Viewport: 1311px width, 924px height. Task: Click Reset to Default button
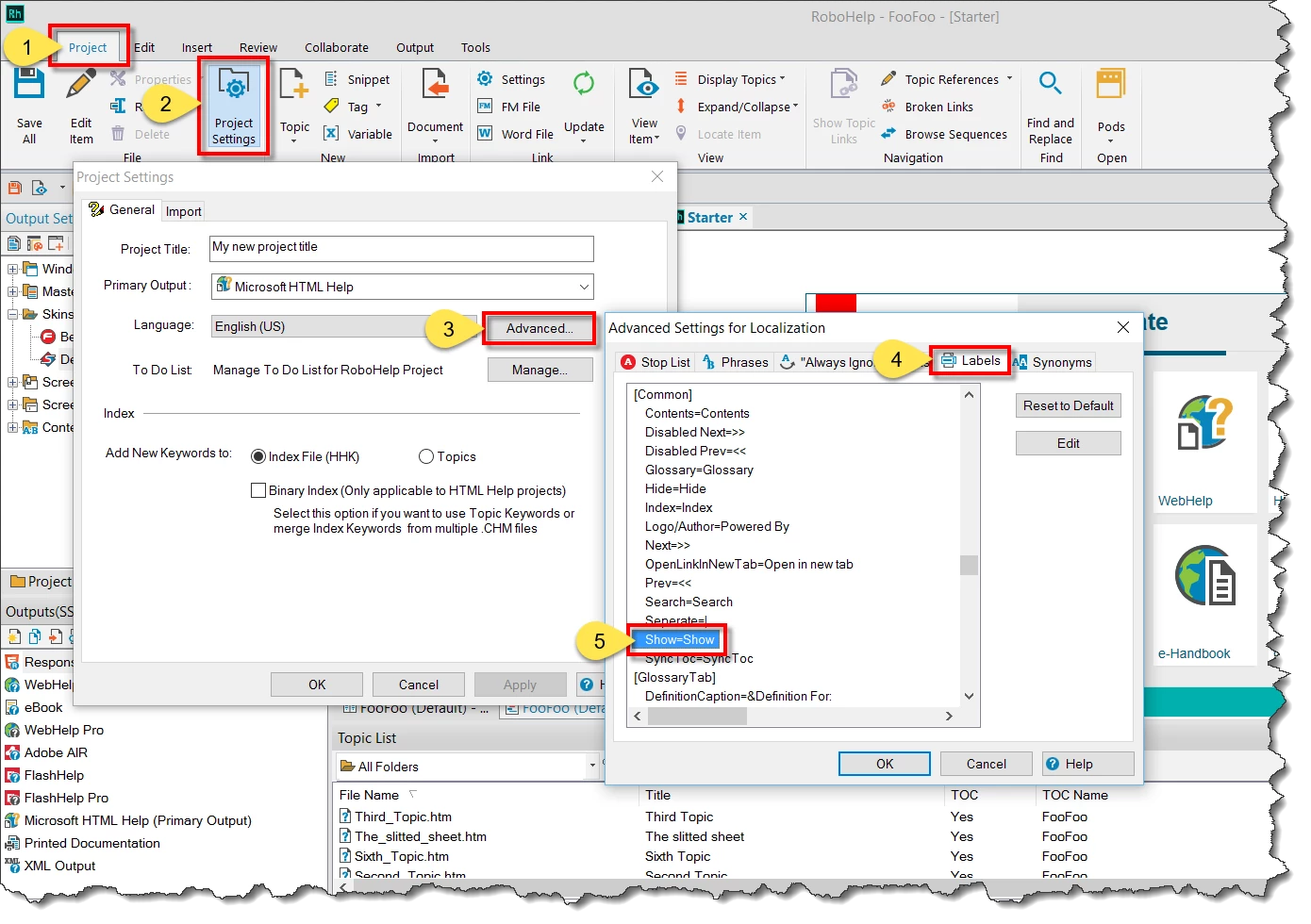click(x=1069, y=405)
